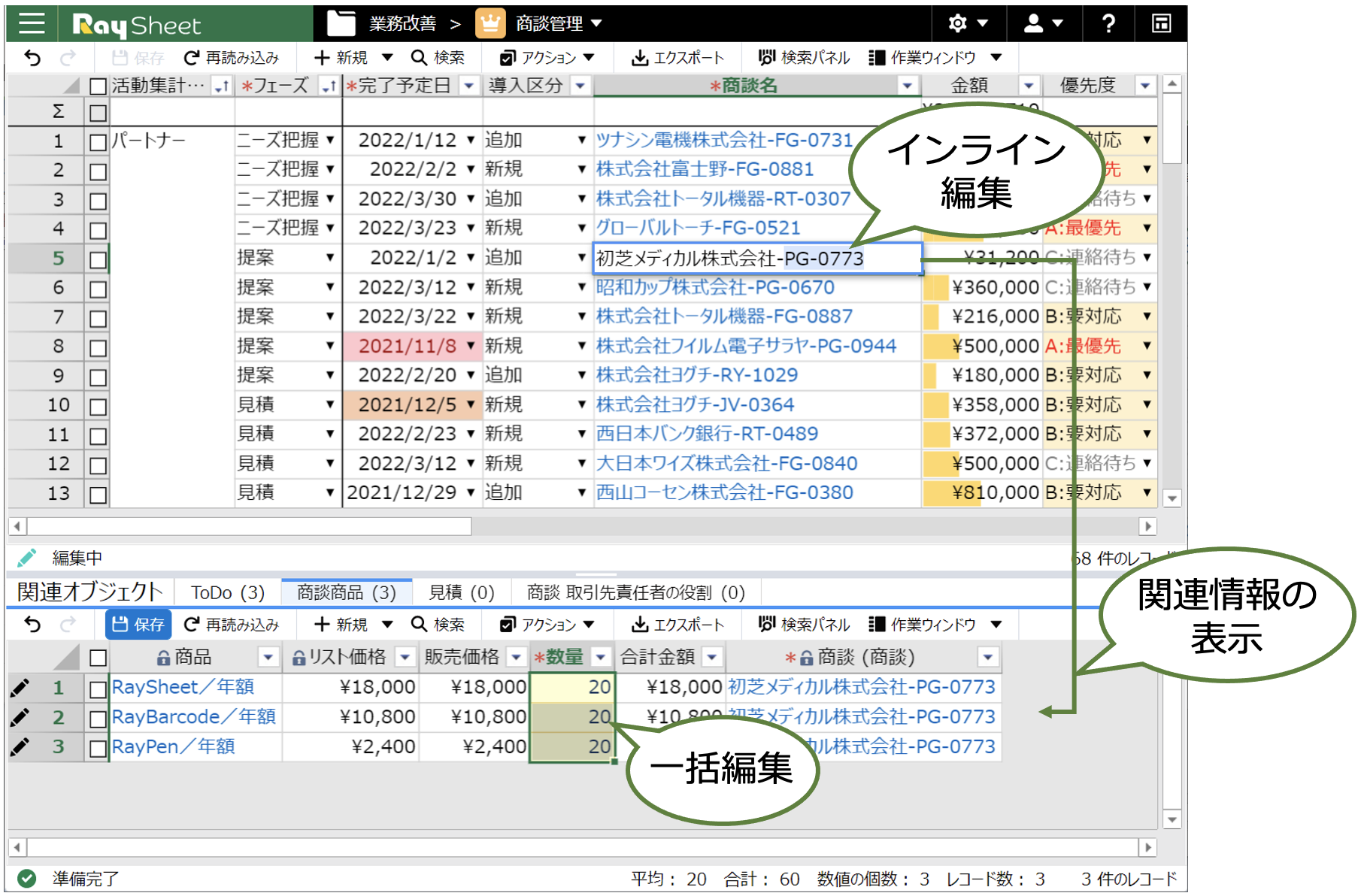Open date picker for 2021/11/8
This screenshot has width=1361, height=896.
pyautogui.click(x=471, y=346)
